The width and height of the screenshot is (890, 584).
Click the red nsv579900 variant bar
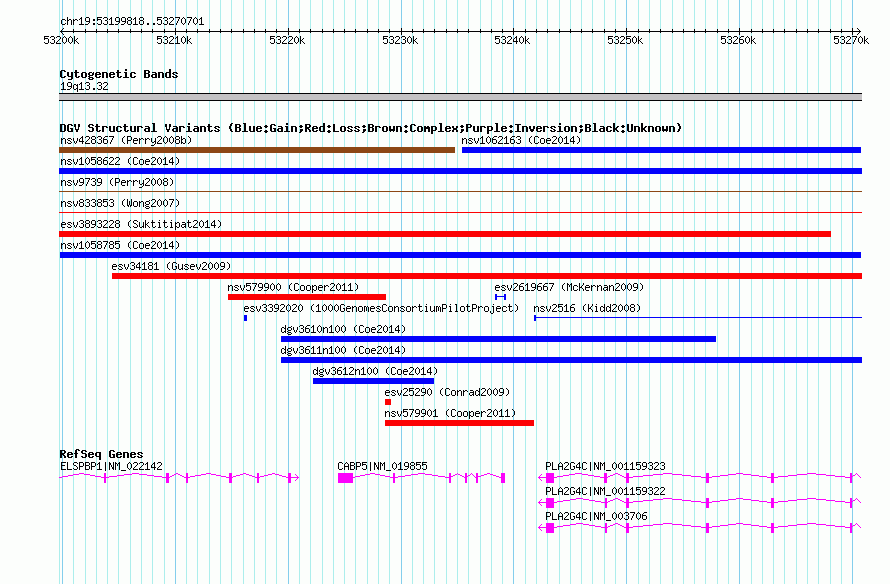[x=307, y=297]
